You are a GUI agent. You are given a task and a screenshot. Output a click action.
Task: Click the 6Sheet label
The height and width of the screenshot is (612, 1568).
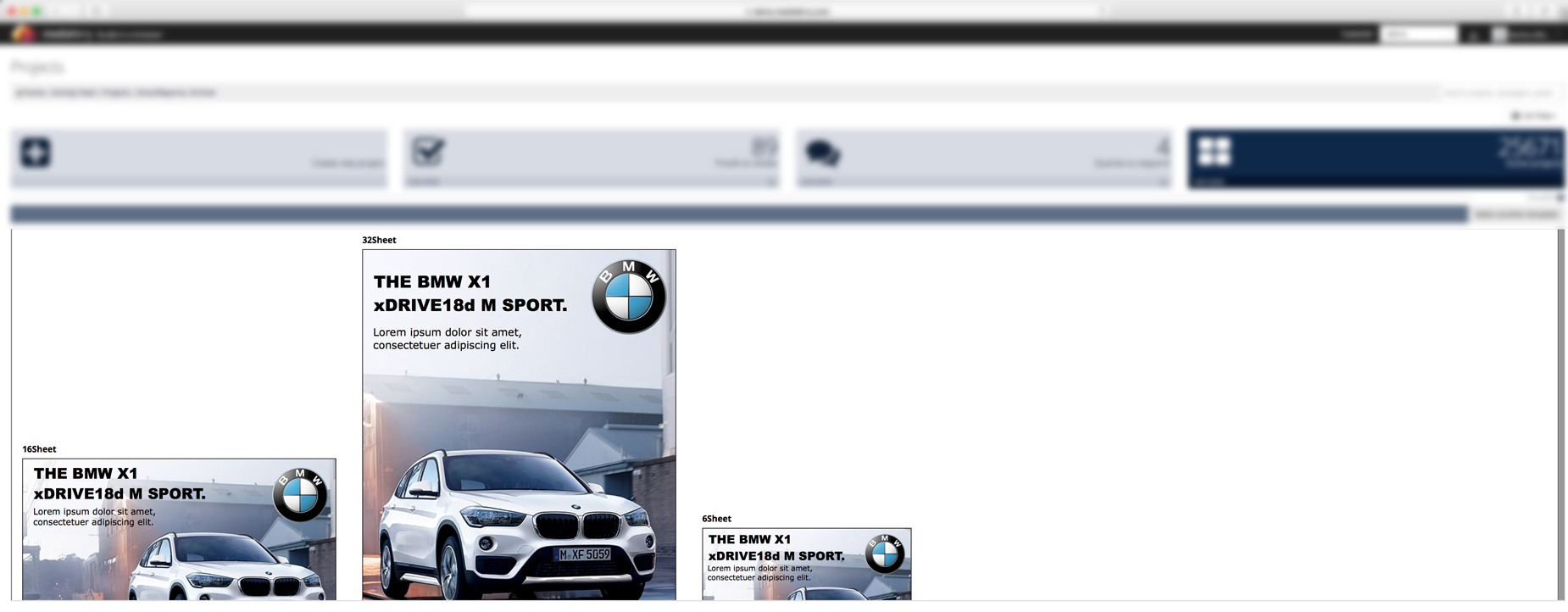coord(716,519)
